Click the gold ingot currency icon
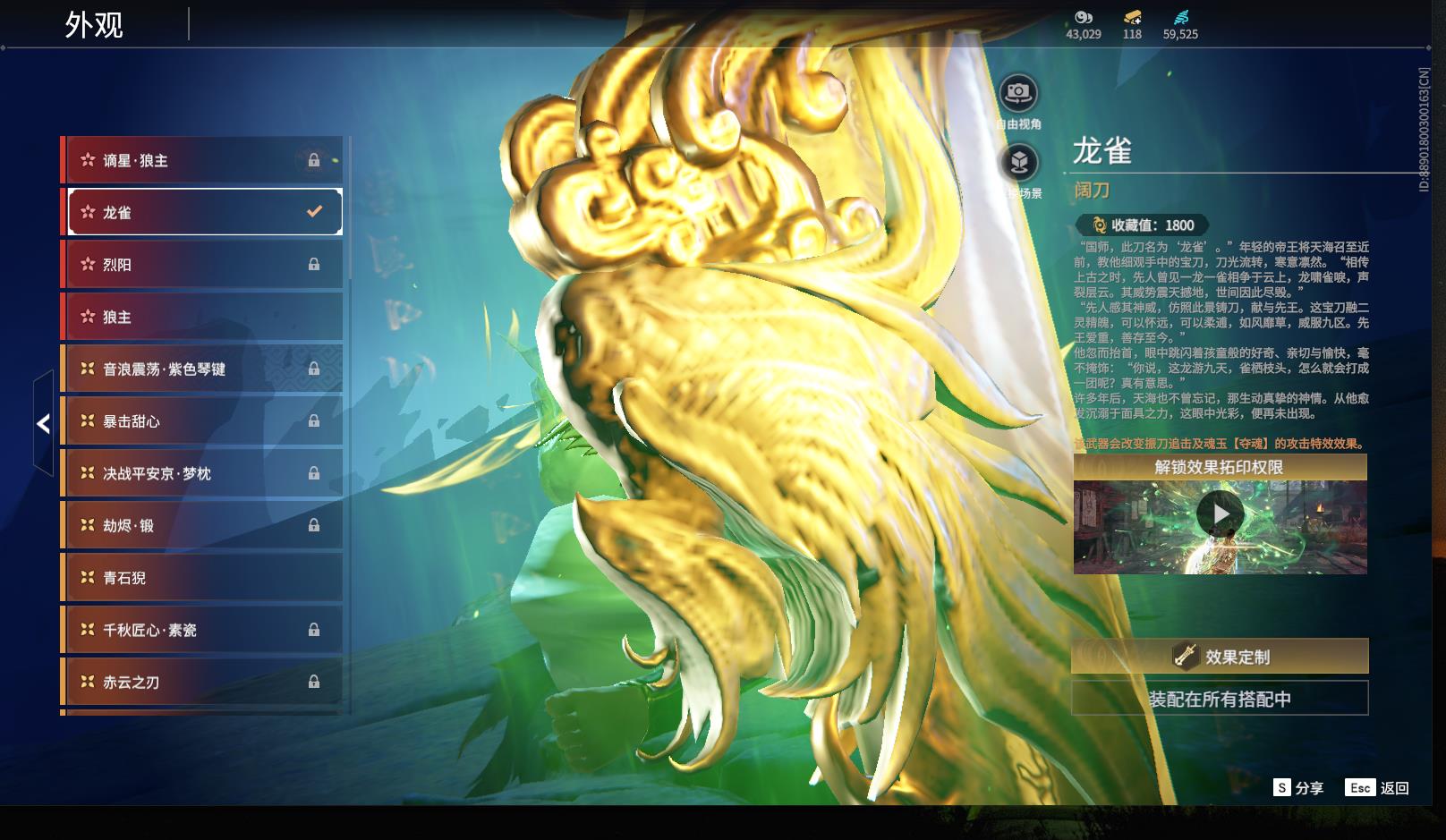The width and height of the screenshot is (1446, 840). click(x=1132, y=17)
